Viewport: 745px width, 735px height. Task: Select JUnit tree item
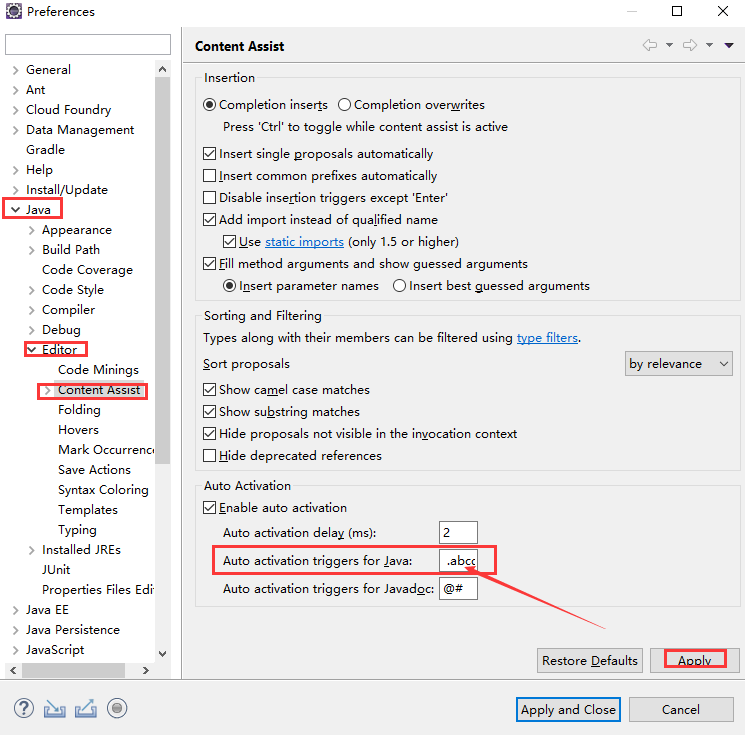[56, 570]
